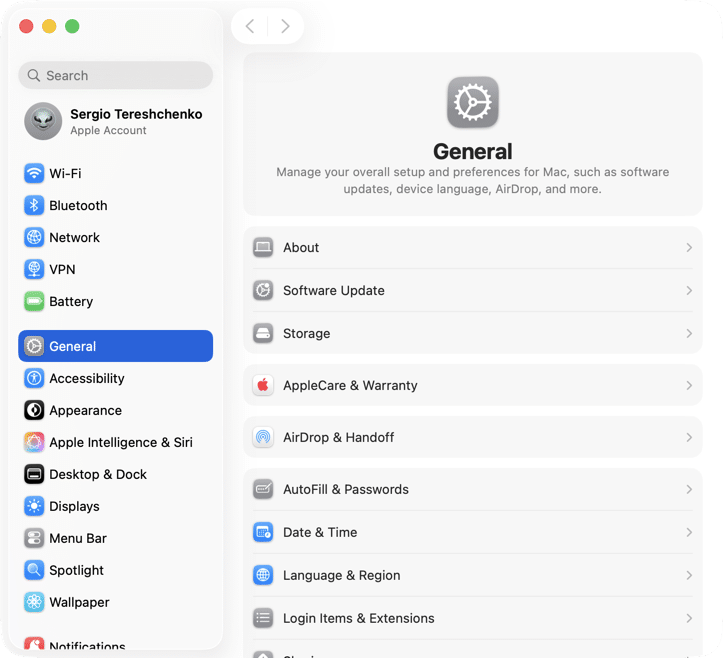Click the Wi-Fi icon in the sidebar
This screenshot has height=658, width=723.
[34, 173]
